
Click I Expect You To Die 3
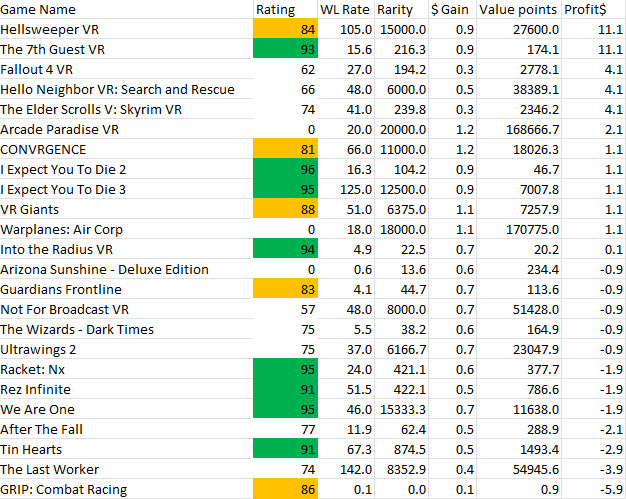pos(126,189)
